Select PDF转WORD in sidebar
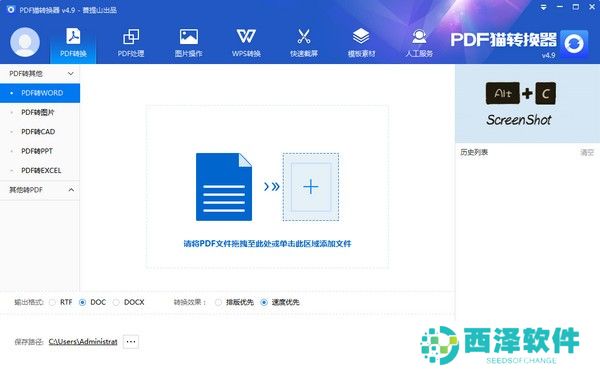 click(x=40, y=93)
